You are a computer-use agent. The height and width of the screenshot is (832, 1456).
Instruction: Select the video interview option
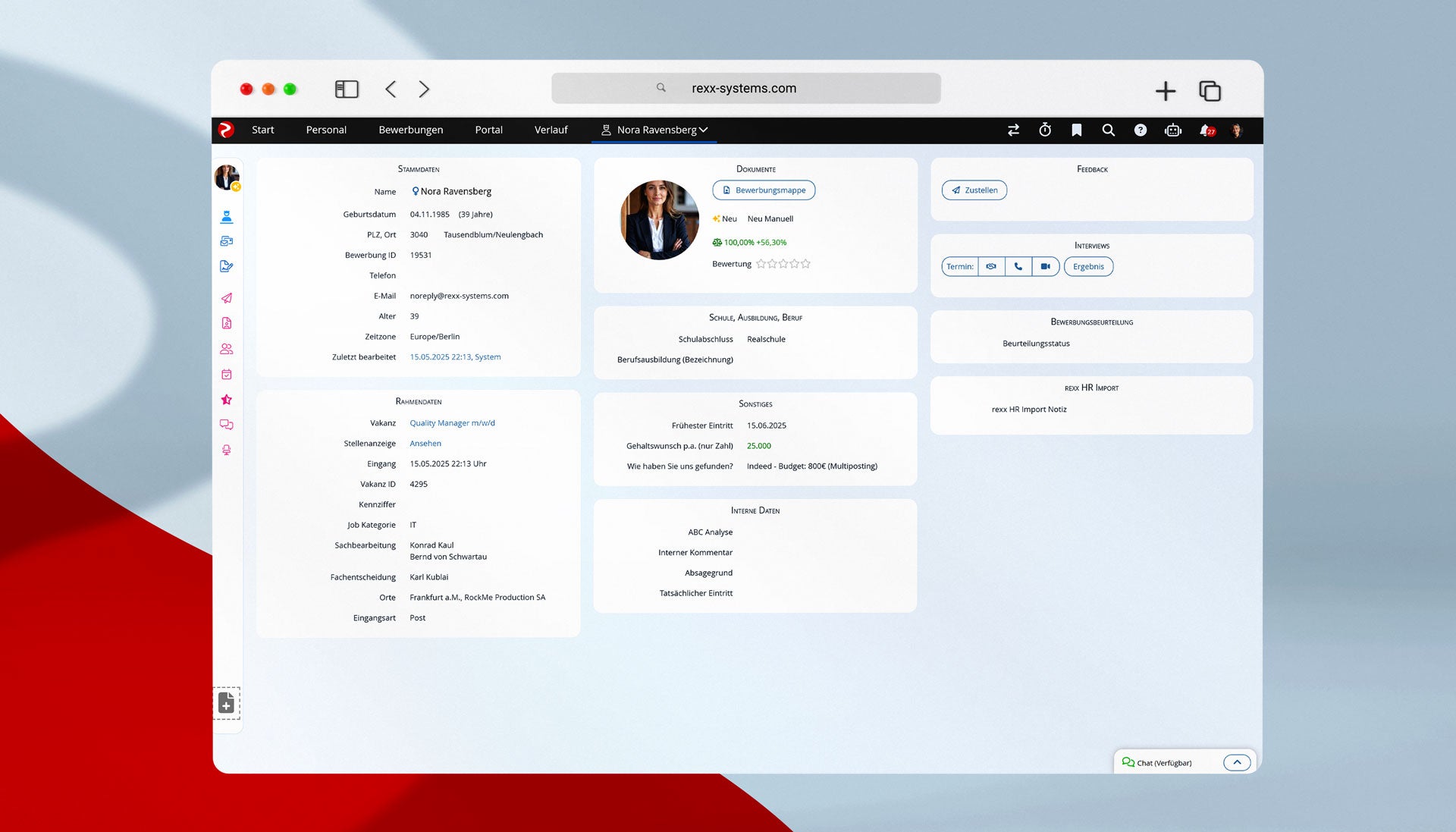click(x=1045, y=266)
